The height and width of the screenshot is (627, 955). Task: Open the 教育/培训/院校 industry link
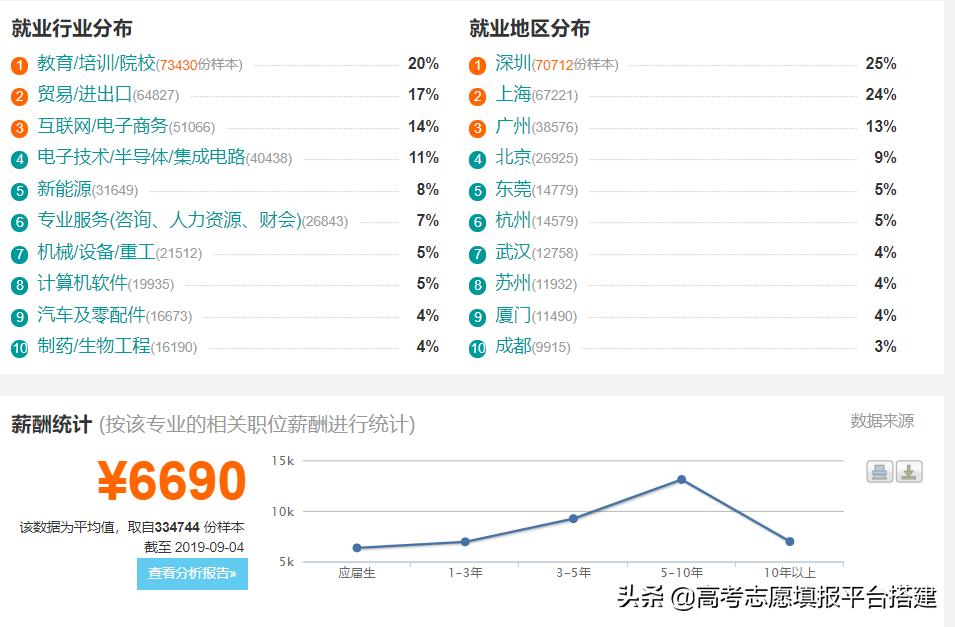click(x=97, y=64)
